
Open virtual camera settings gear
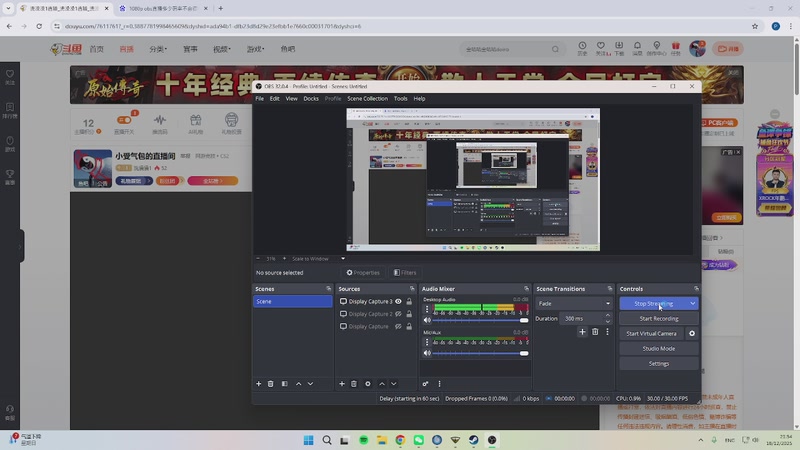tap(692, 333)
